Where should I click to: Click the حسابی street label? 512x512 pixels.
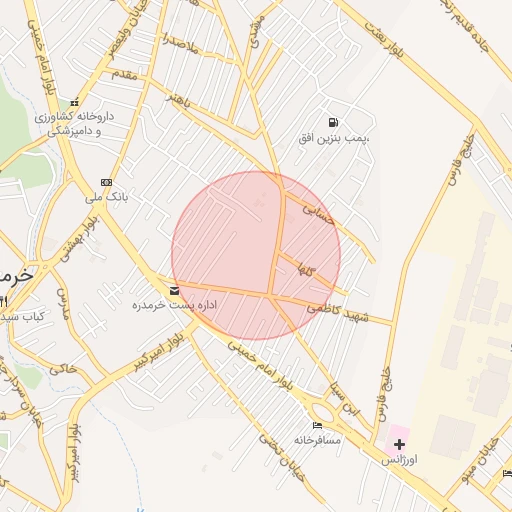[318, 215]
